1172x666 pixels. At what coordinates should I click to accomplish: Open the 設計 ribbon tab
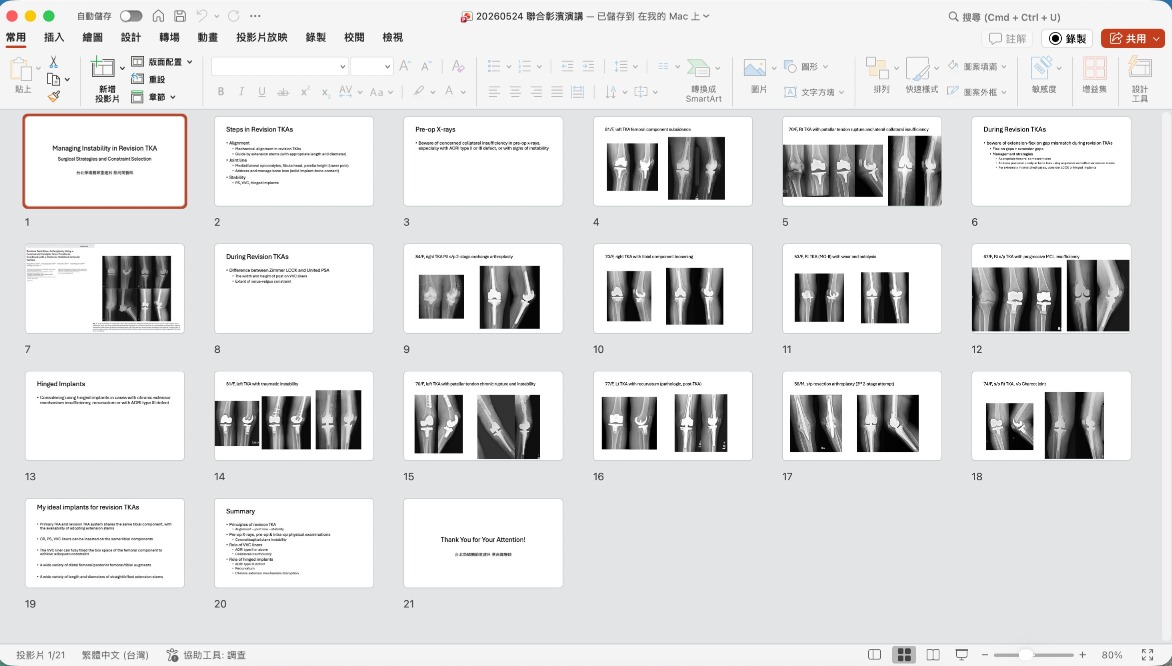pos(131,37)
